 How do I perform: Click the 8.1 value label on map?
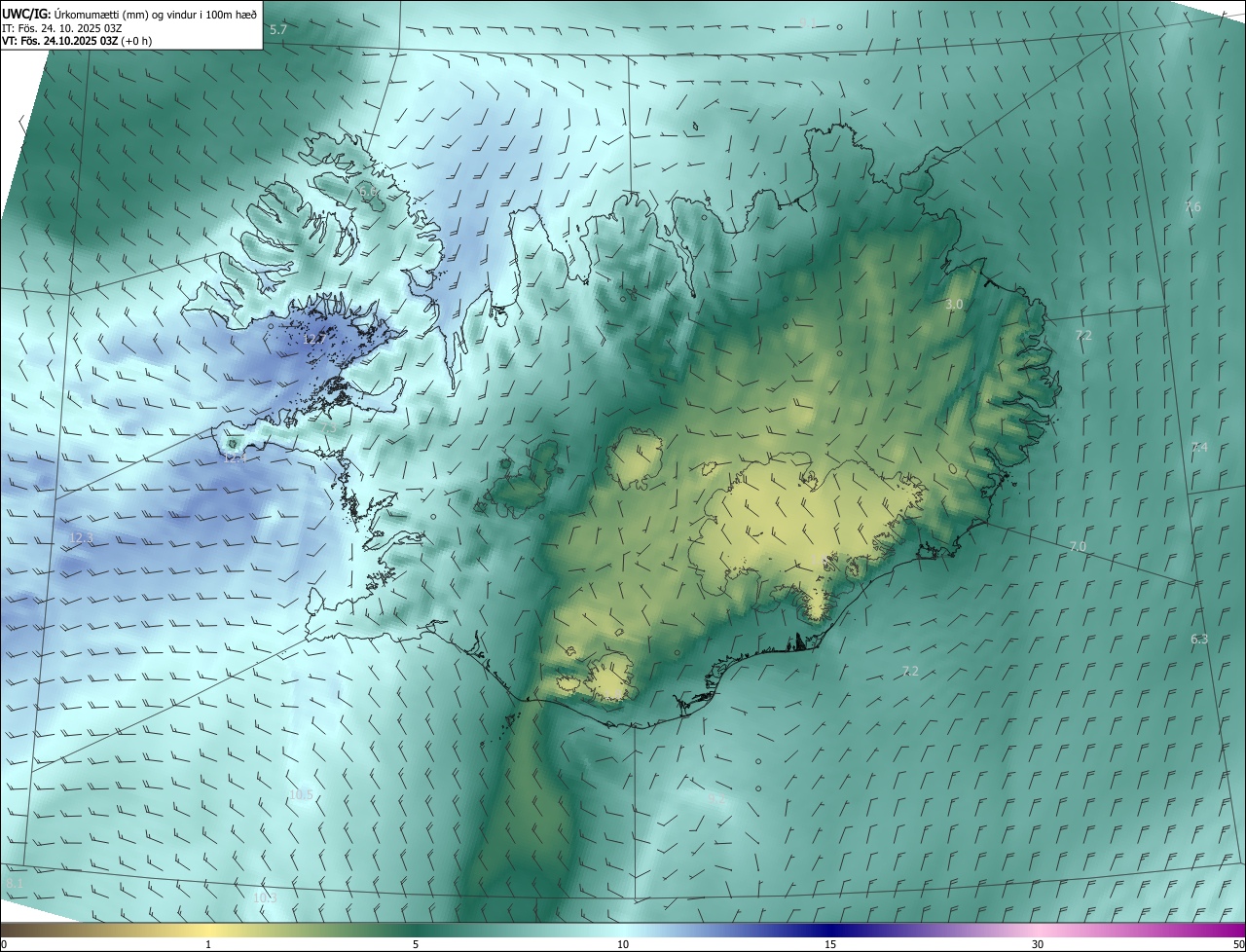point(15,883)
